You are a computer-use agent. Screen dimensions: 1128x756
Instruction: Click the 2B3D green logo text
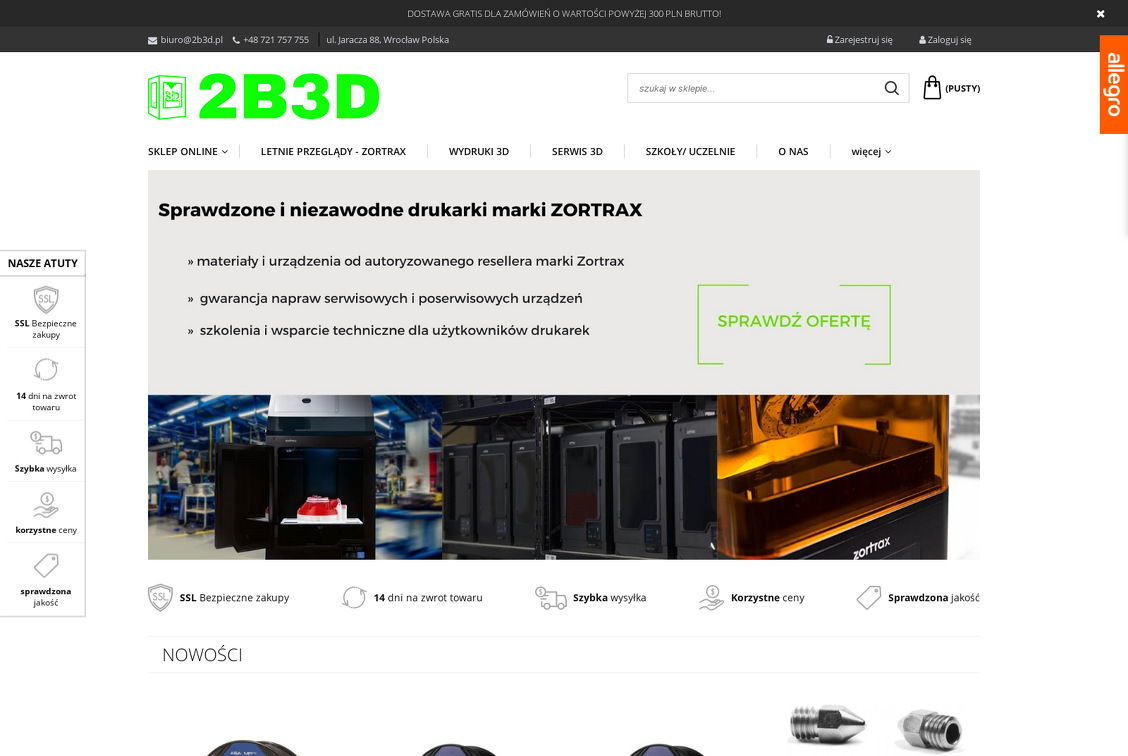coord(289,96)
